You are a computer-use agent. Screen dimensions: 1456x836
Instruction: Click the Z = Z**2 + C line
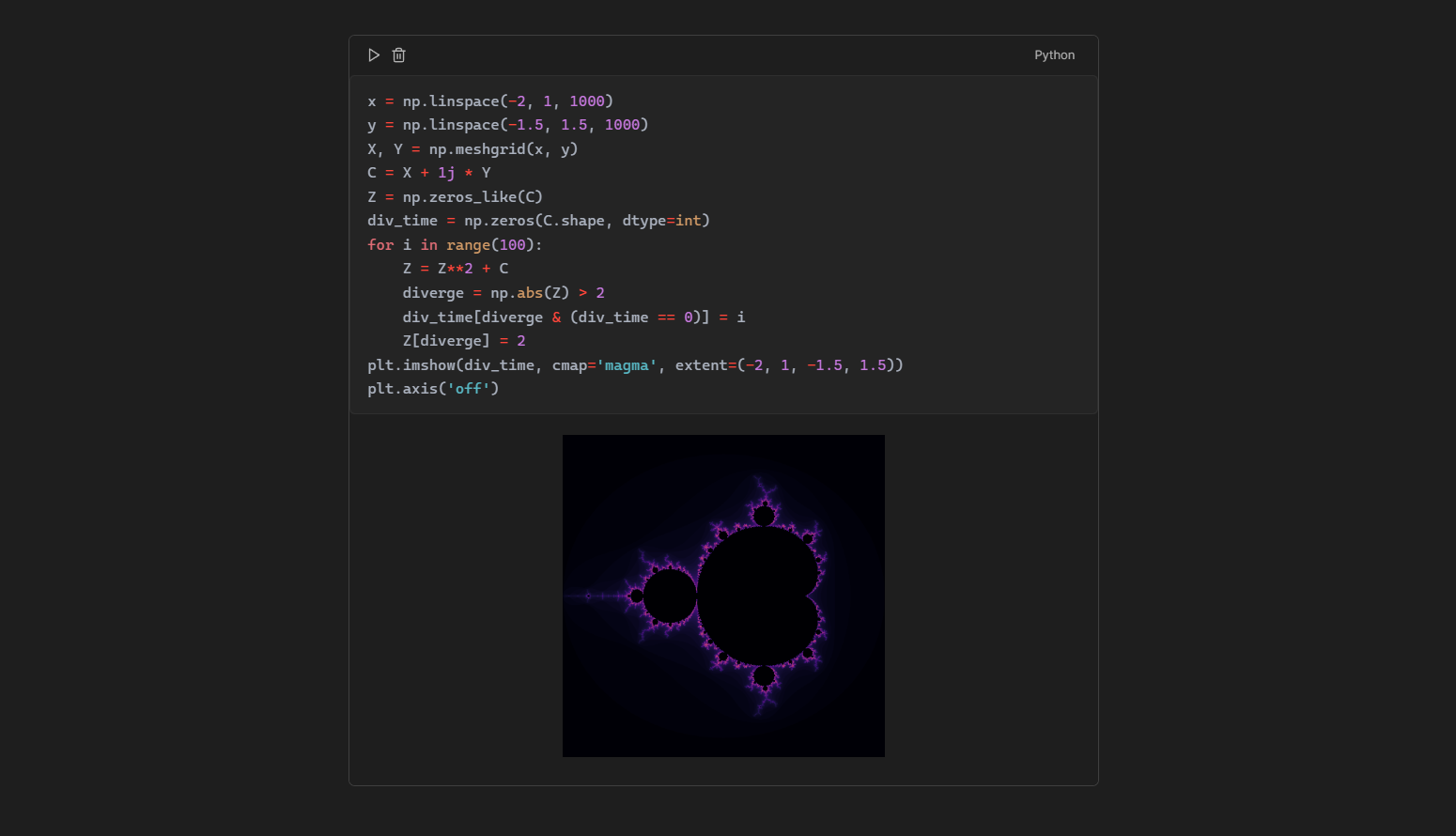(x=454, y=268)
